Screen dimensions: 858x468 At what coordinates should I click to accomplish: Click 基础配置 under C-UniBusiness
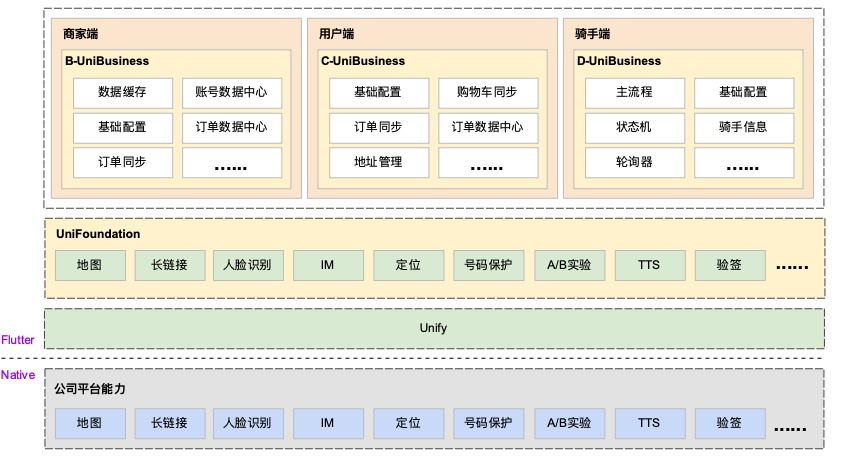coord(379,93)
